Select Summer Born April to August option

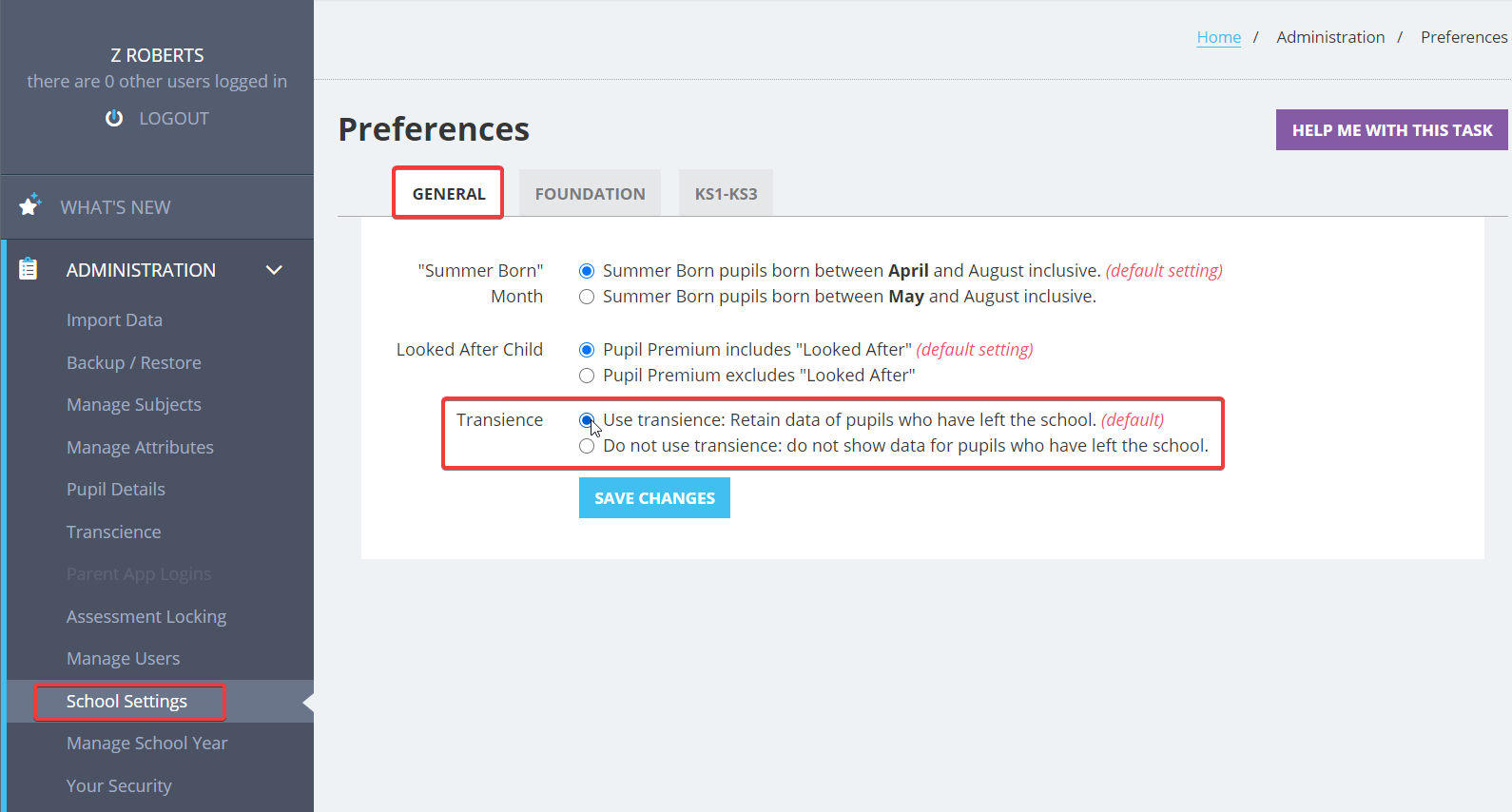(587, 271)
